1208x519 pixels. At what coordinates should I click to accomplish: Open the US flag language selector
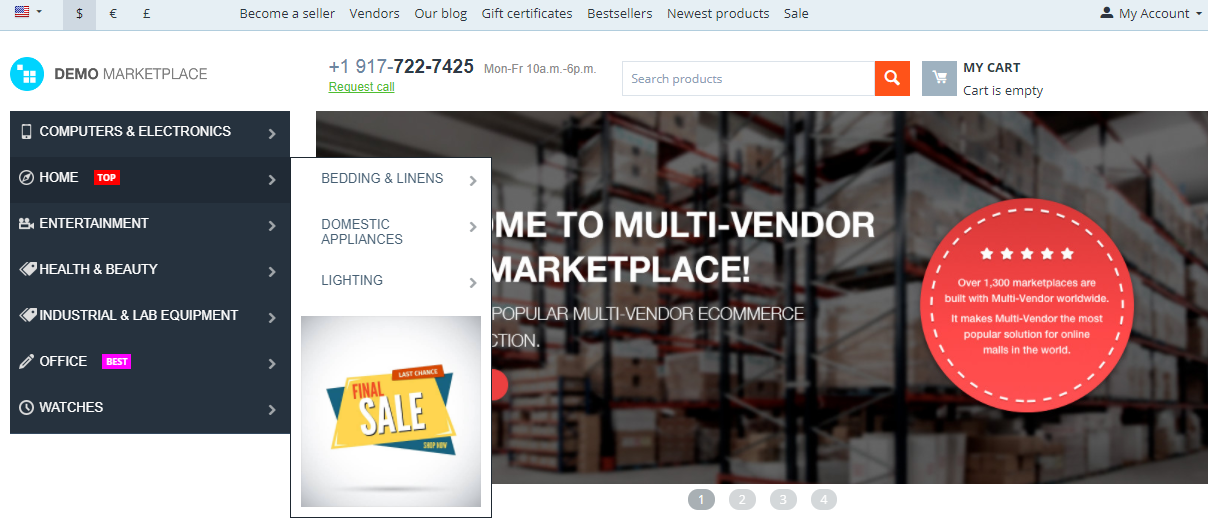[x=28, y=12]
